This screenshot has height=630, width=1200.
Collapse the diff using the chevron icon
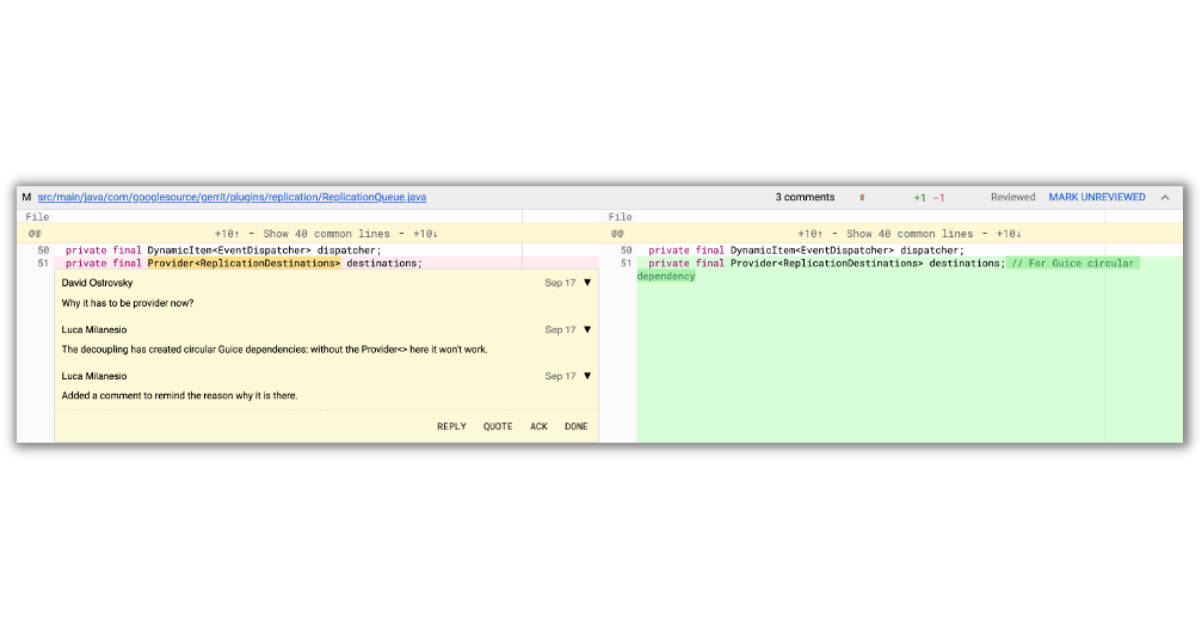pyautogui.click(x=1163, y=197)
